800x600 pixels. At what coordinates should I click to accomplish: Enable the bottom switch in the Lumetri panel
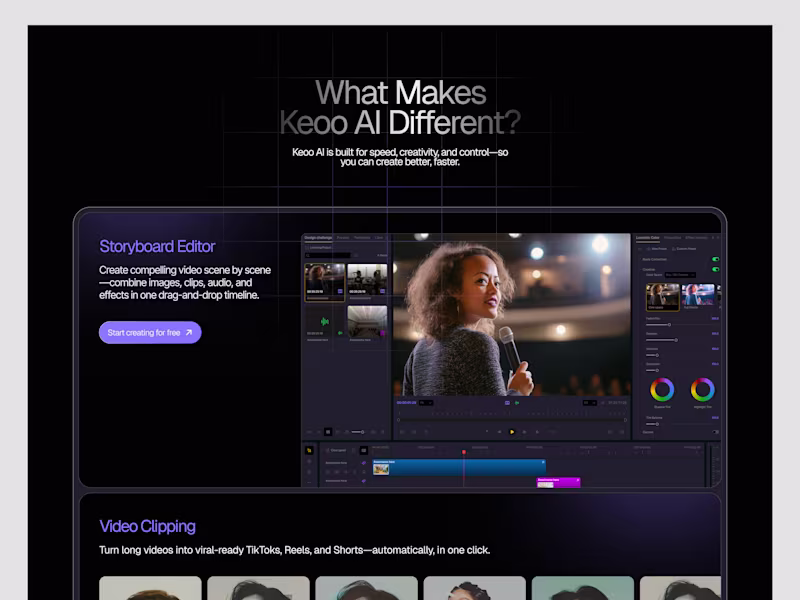(x=715, y=432)
